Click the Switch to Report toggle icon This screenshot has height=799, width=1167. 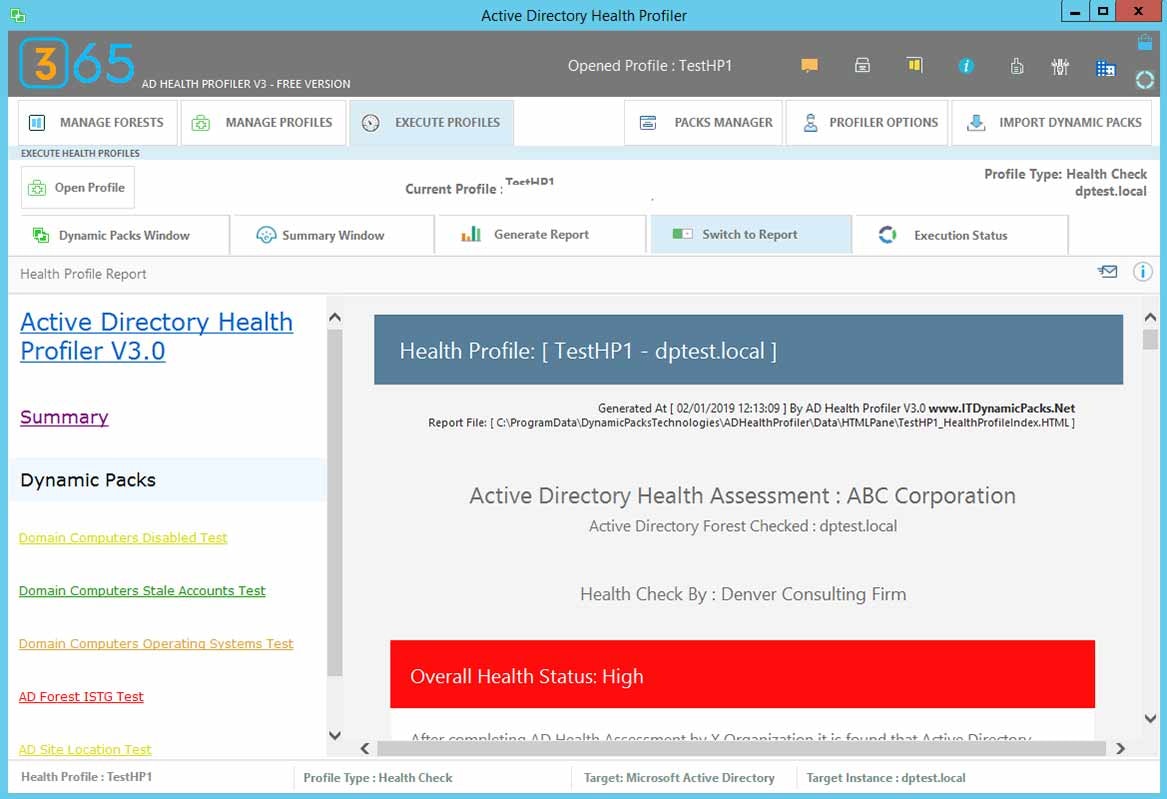[682, 234]
